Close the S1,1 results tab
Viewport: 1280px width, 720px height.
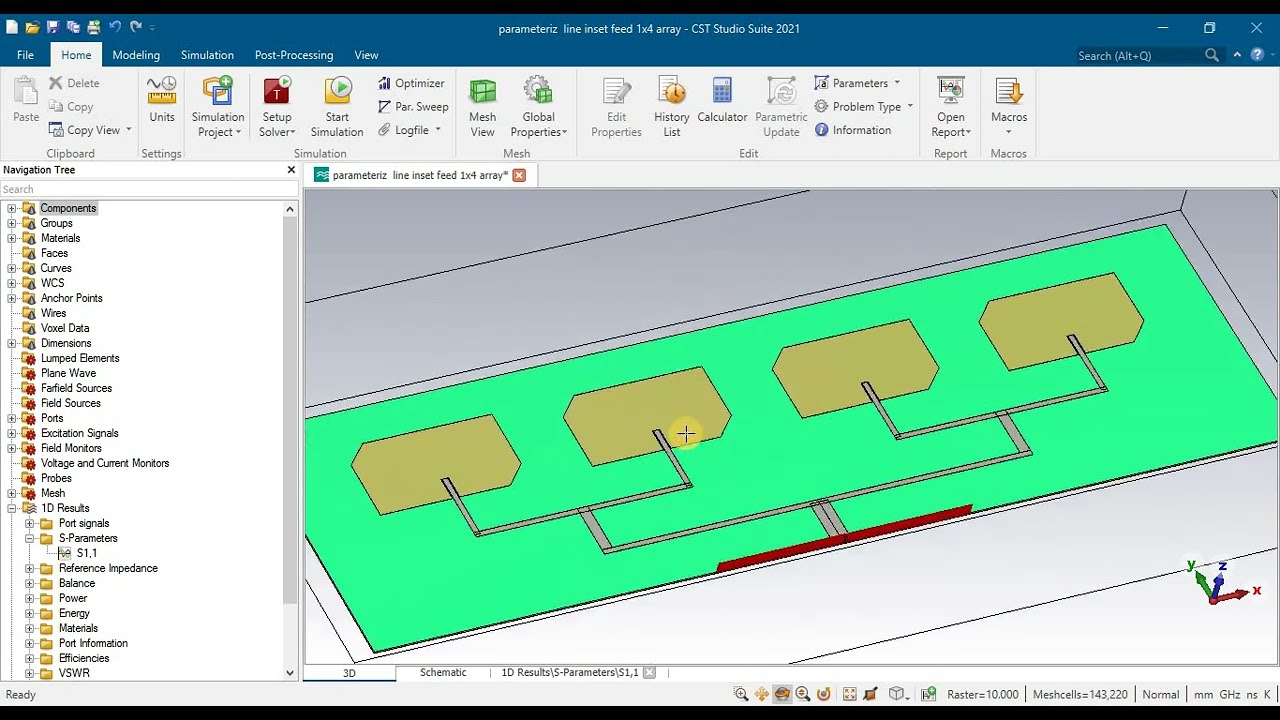coord(649,673)
